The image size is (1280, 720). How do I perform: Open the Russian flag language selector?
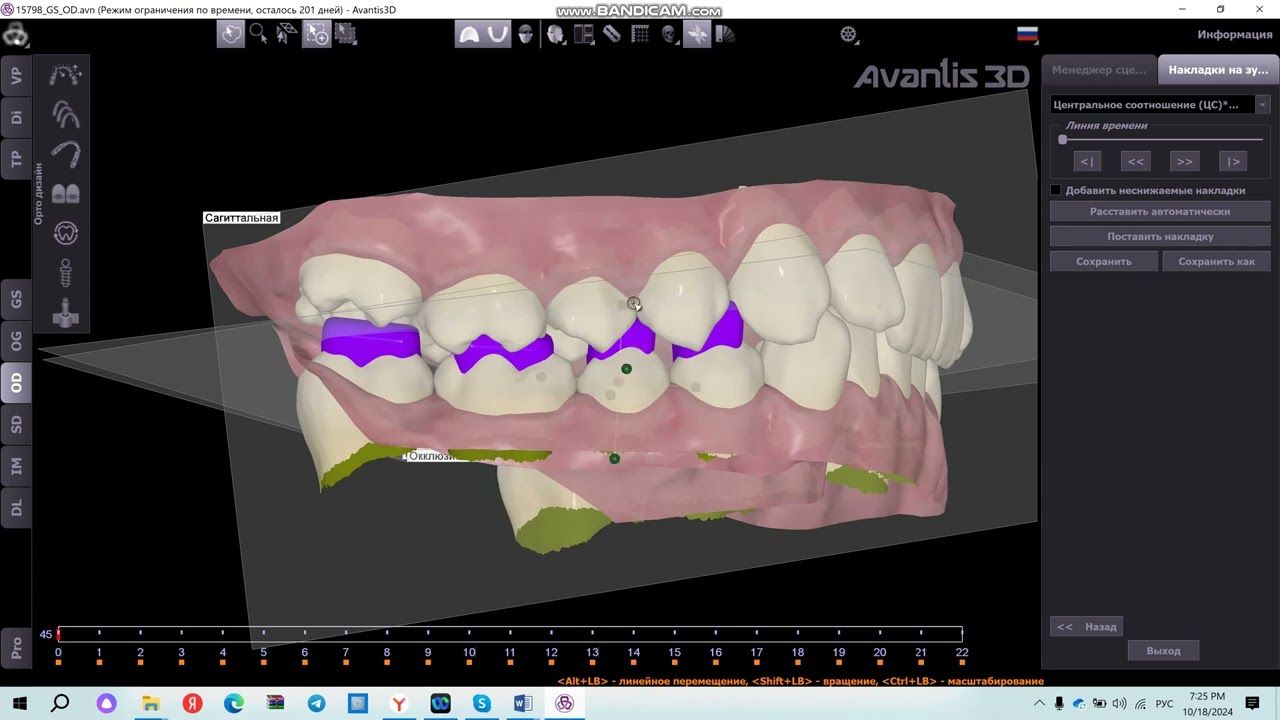[x=1027, y=34]
